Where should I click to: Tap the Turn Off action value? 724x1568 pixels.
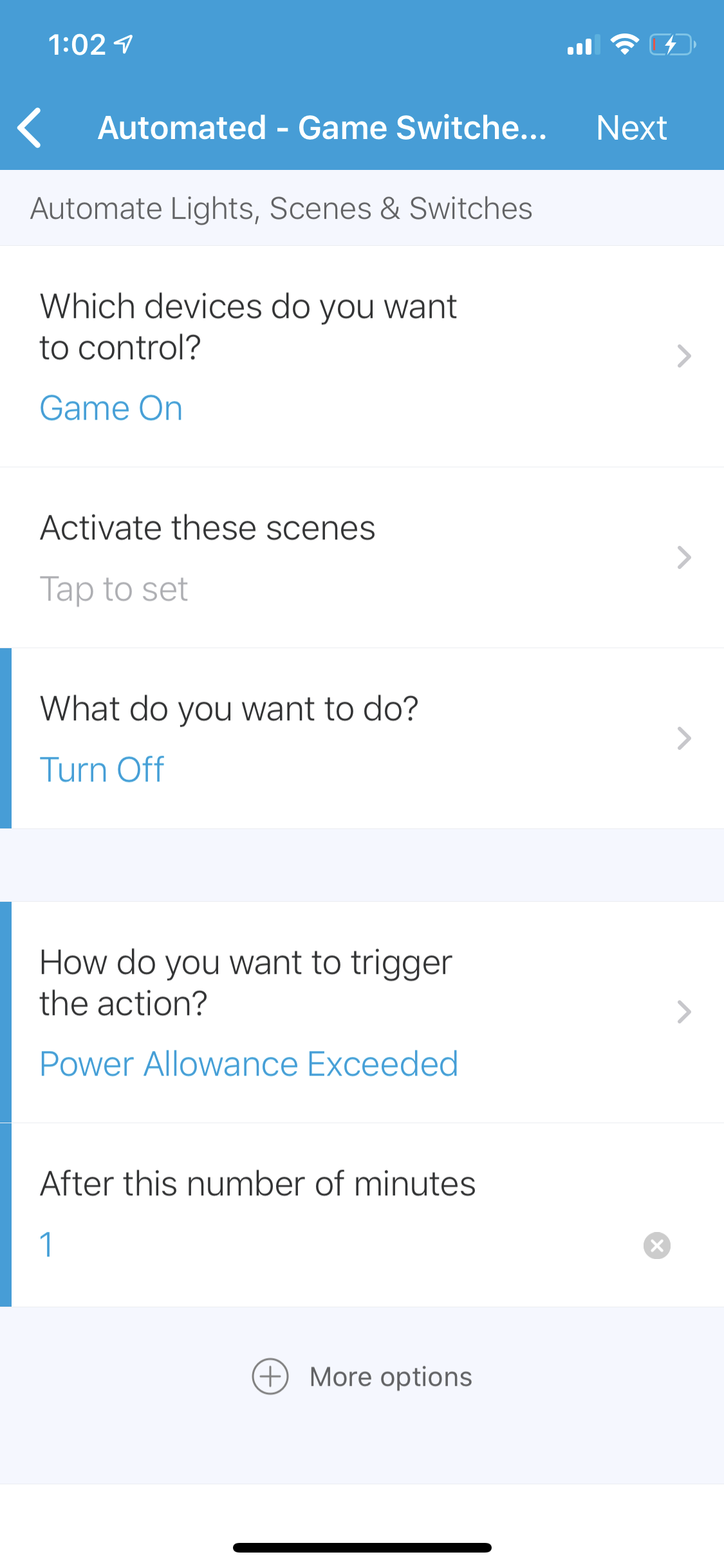click(x=102, y=769)
